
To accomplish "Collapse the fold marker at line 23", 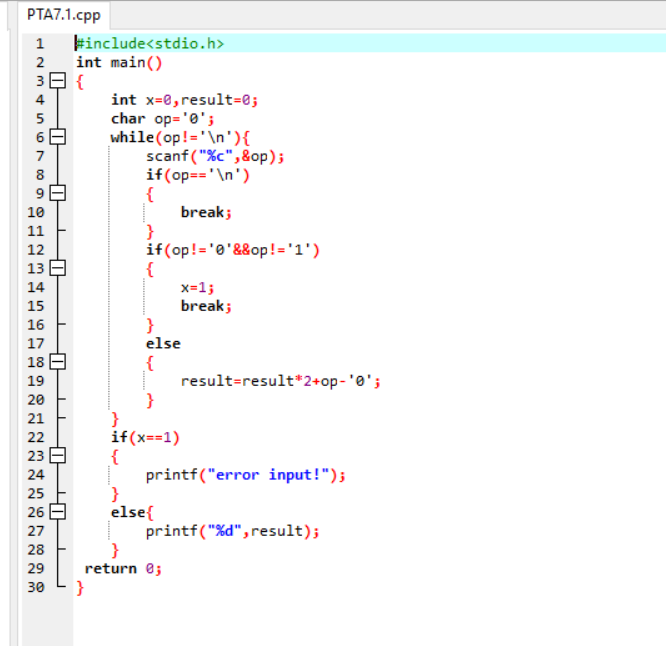I will pyautogui.click(x=58, y=456).
